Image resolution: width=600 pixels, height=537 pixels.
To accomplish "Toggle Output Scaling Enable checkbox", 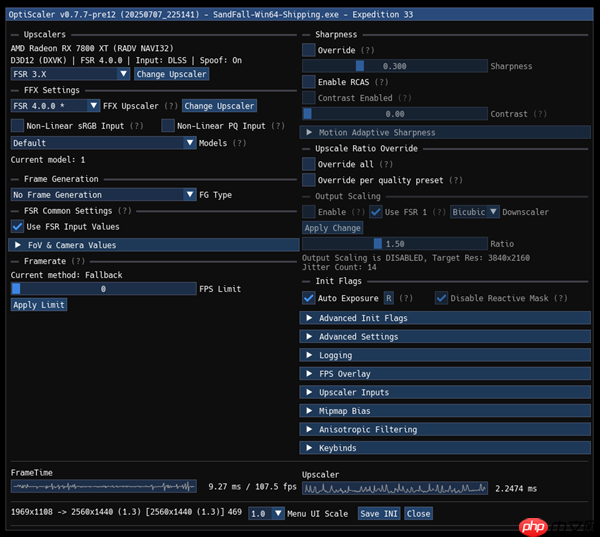I will click(309, 212).
